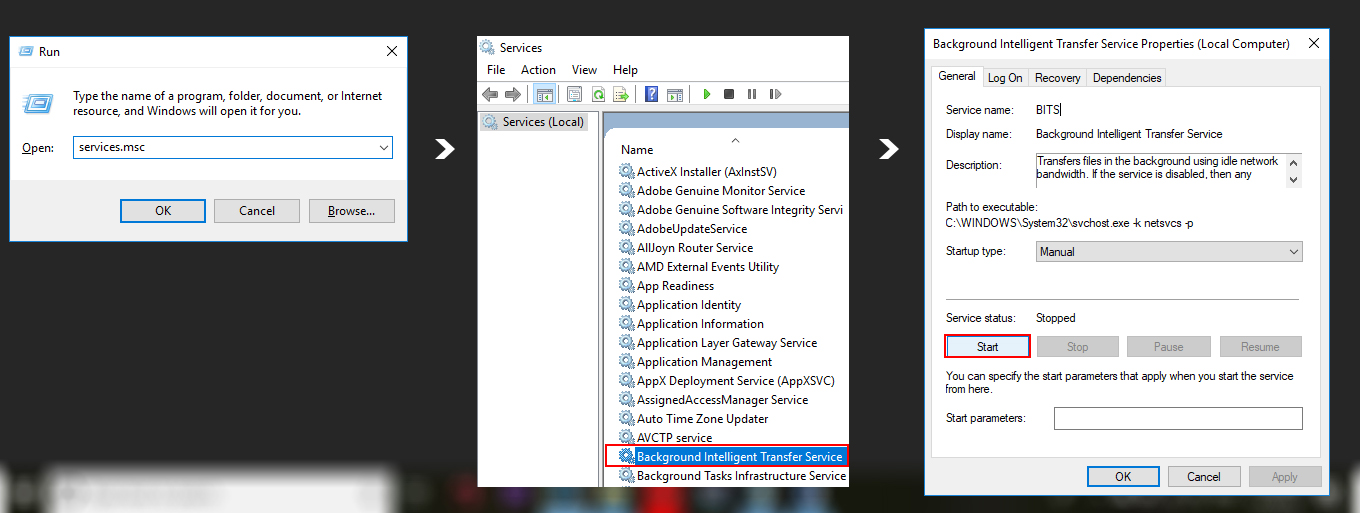Expand the Open combo box arrow in Run
This screenshot has height=513, width=1360.
click(384, 147)
